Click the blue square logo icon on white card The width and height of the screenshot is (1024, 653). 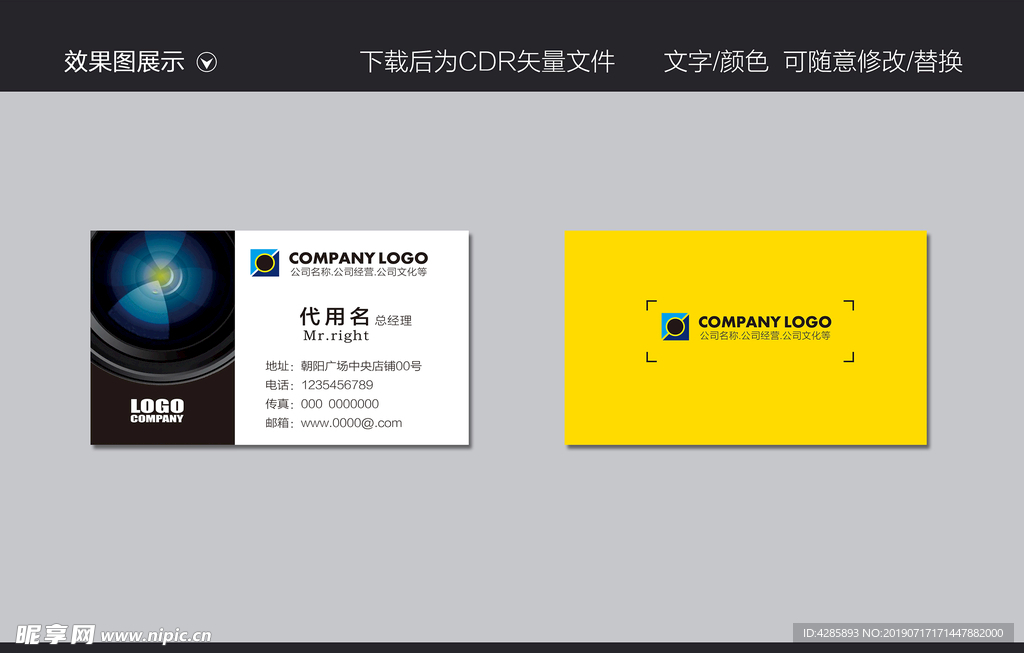click(265, 263)
